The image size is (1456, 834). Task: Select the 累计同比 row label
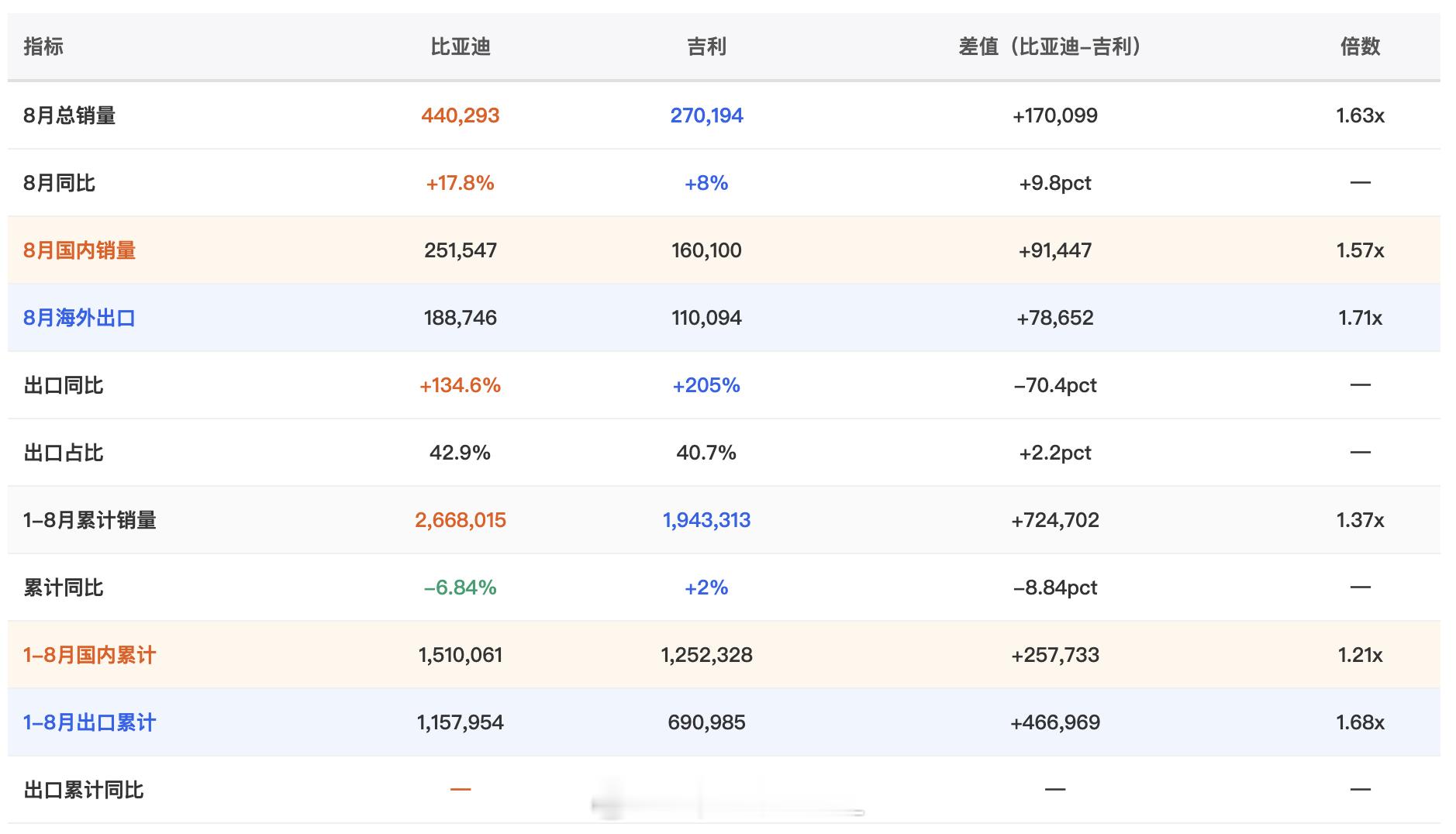click(64, 588)
